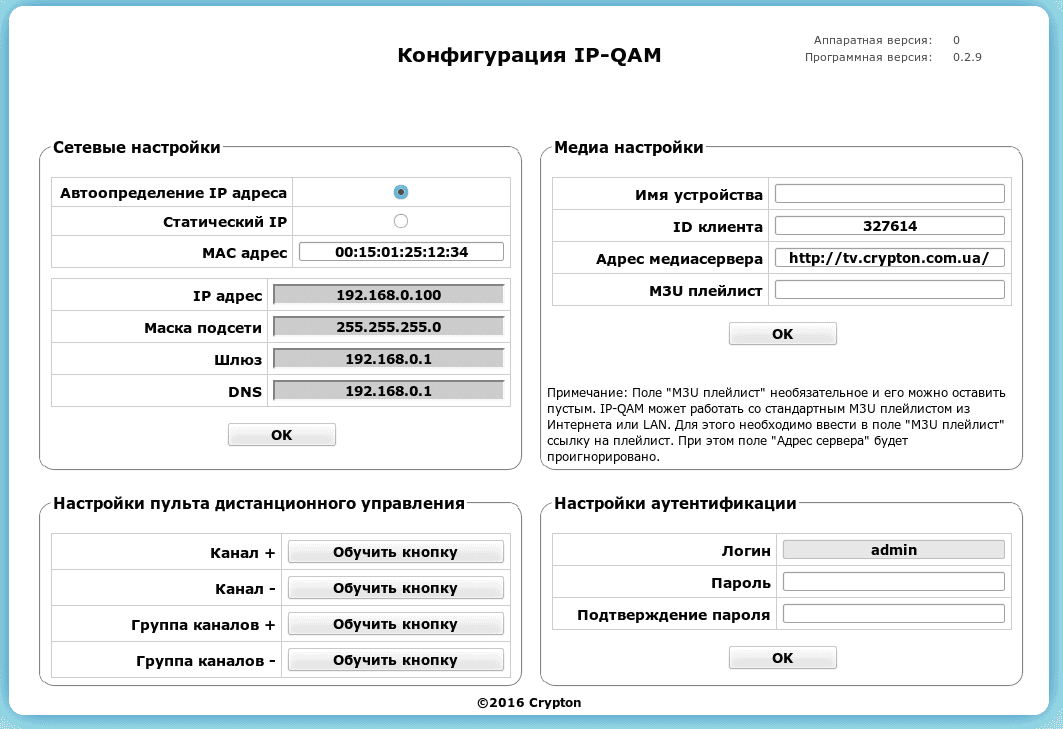Enable Автоопределение IP адреса option

(x=402, y=192)
